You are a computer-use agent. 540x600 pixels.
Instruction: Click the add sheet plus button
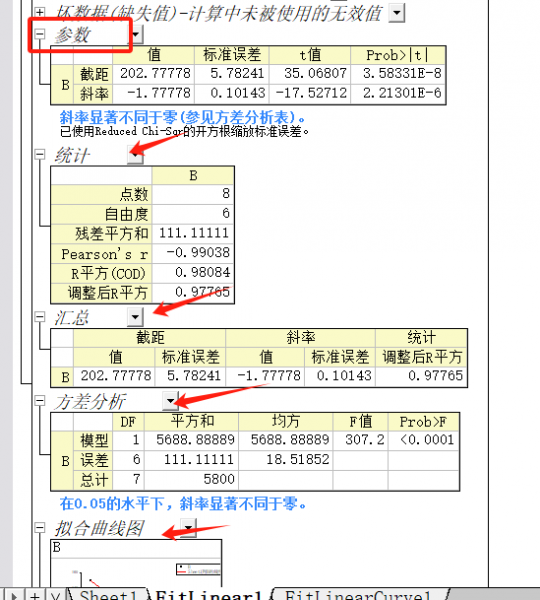35,595
